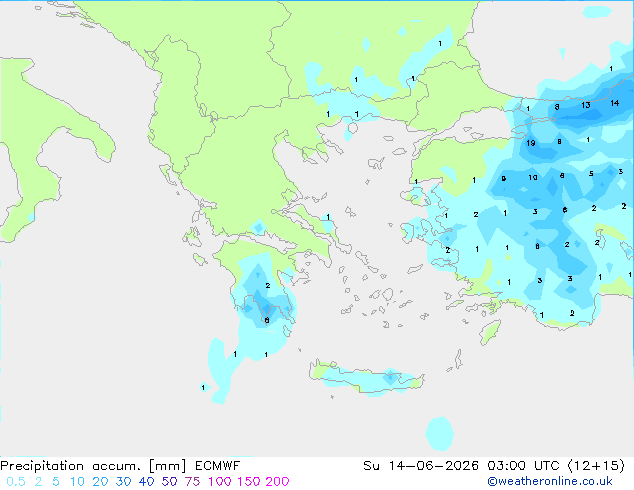Click the map value 19 over Turkey

pyautogui.click(x=531, y=143)
